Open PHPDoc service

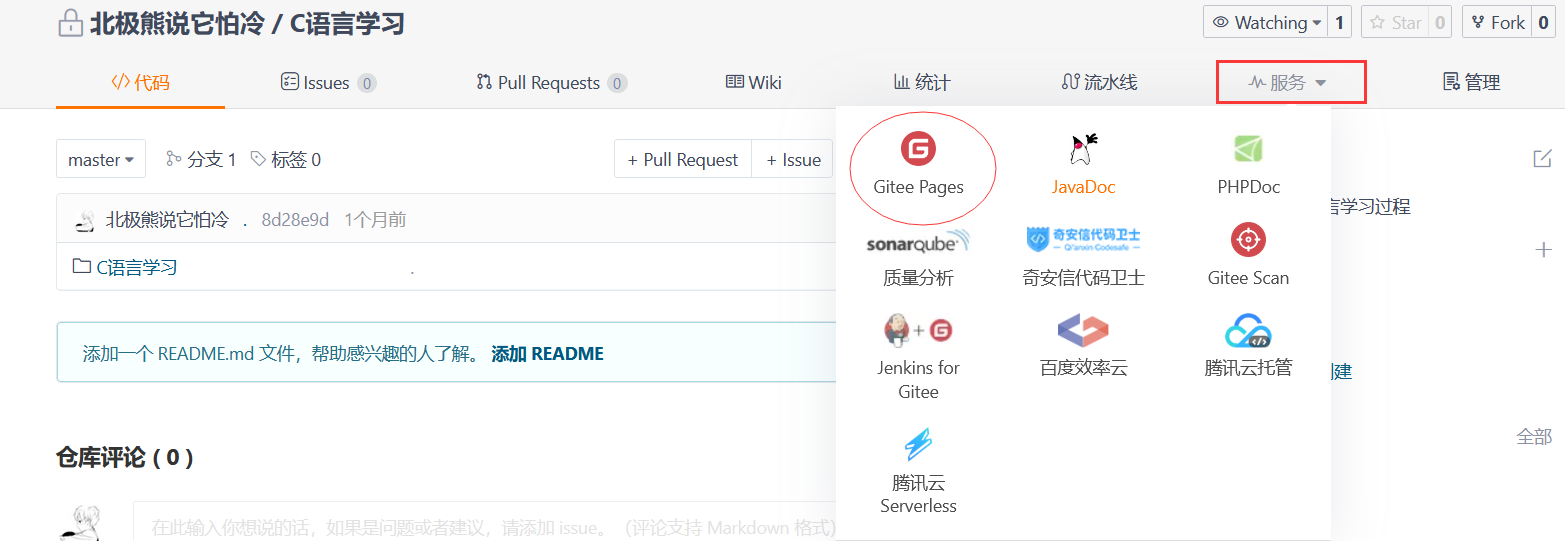click(1248, 165)
